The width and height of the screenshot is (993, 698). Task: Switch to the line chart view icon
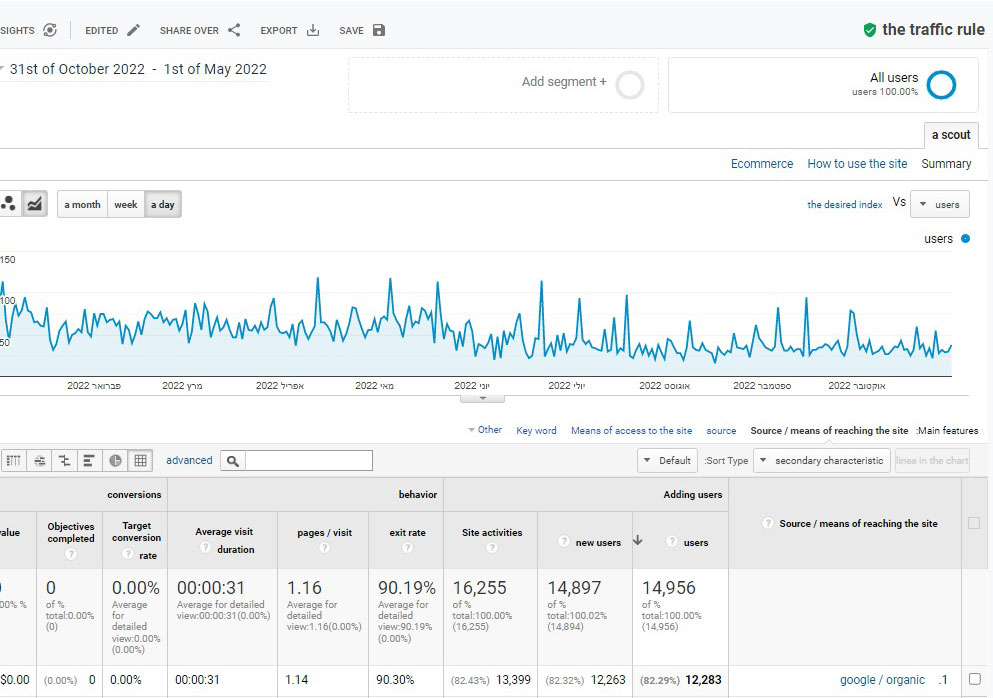click(x=35, y=204)
